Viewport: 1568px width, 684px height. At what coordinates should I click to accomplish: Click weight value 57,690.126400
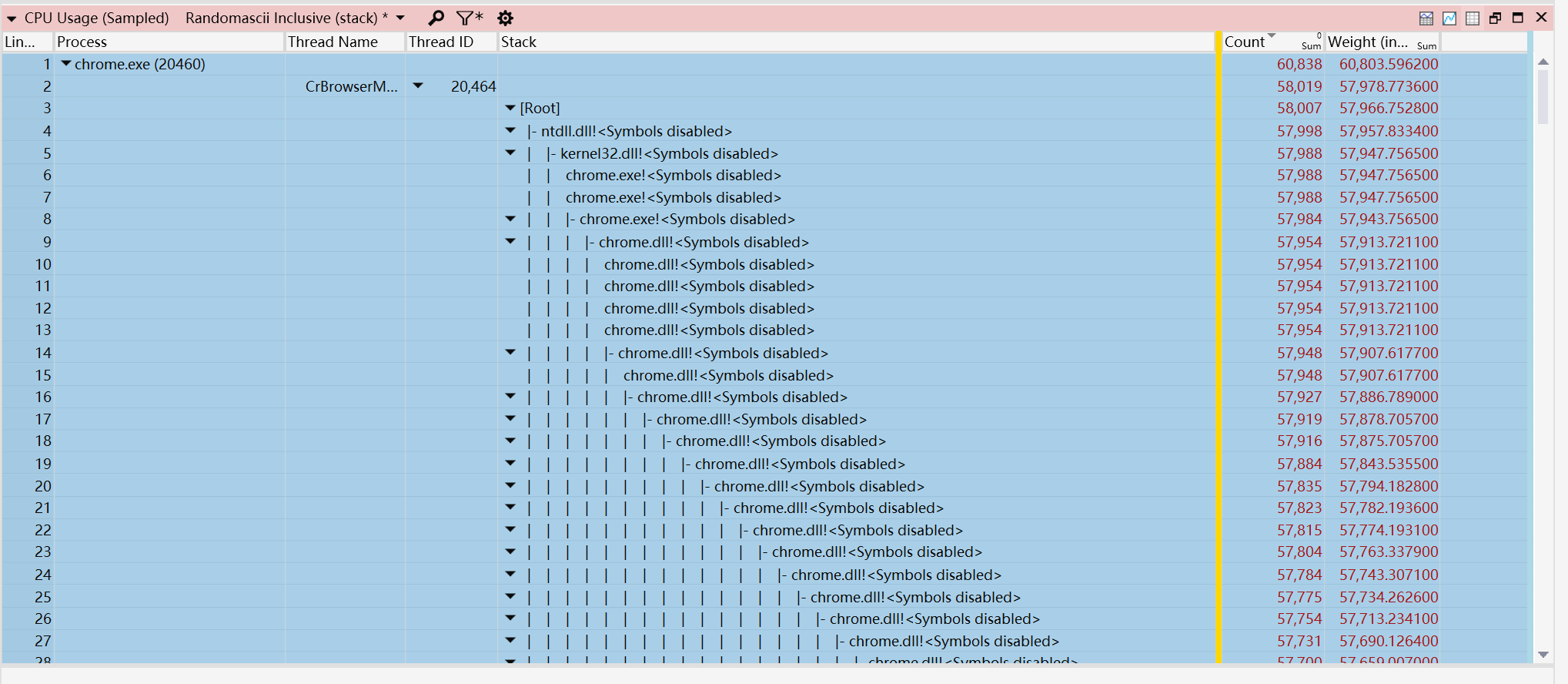click(x=1389, y=641)
